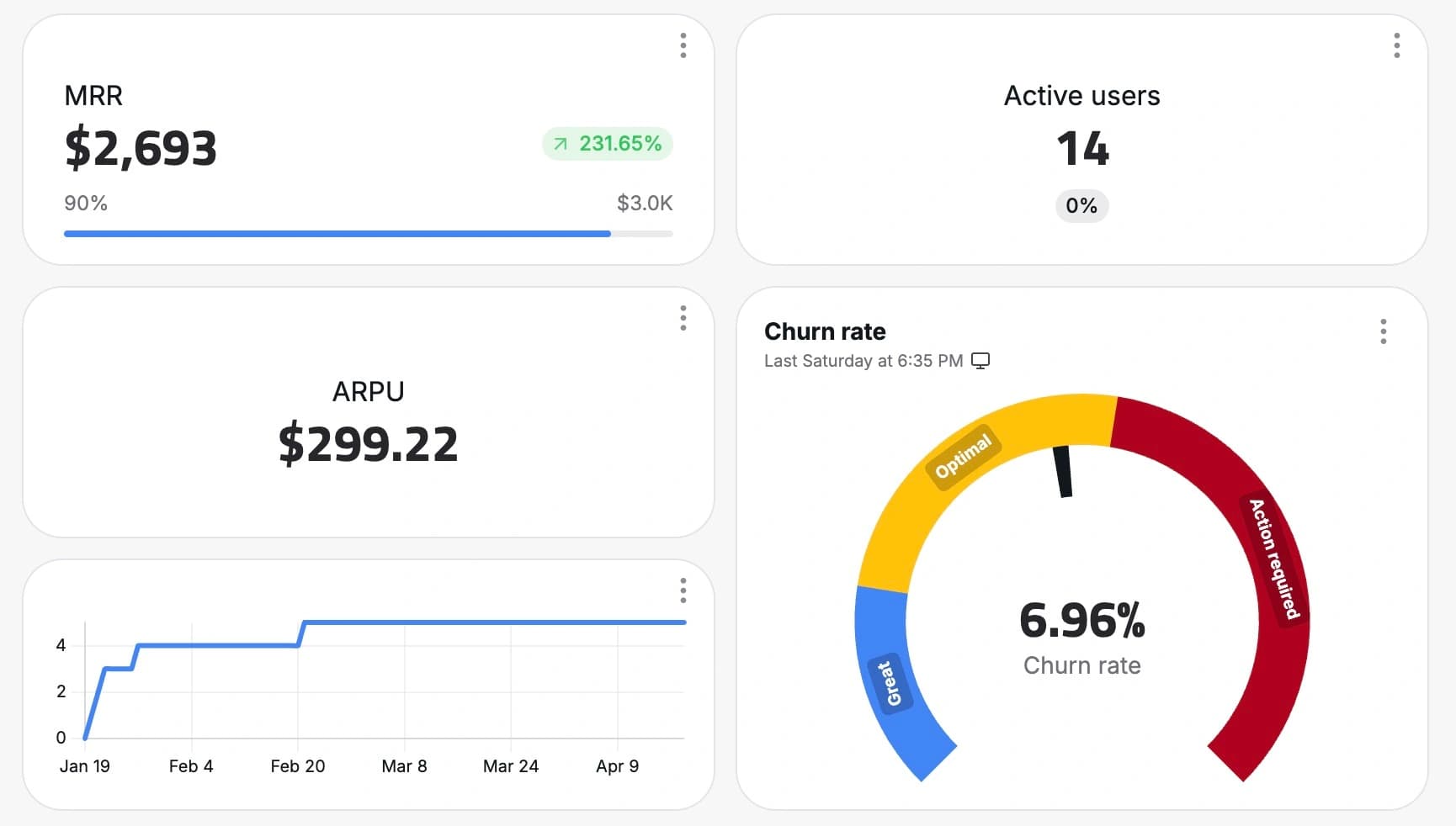Screen dimensions: 1456x826
Task: Toggle the 0% change badge under Active users
Action: coord(1081,205)
